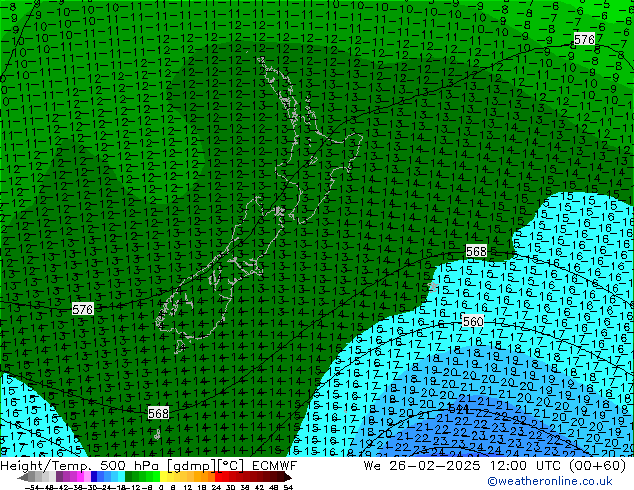Click the ECMWF model label
The image size is (634, 490).
pos(275,465)
